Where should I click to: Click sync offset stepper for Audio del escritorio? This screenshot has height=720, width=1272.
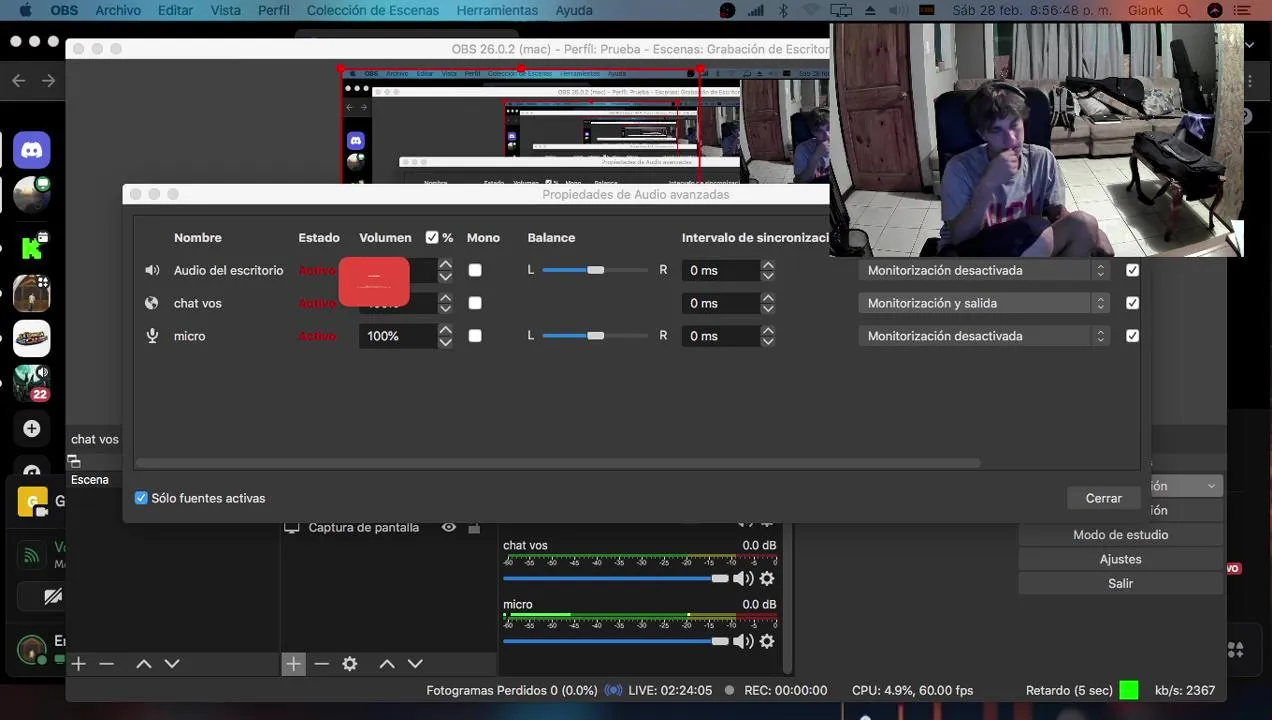pos(768,270)
